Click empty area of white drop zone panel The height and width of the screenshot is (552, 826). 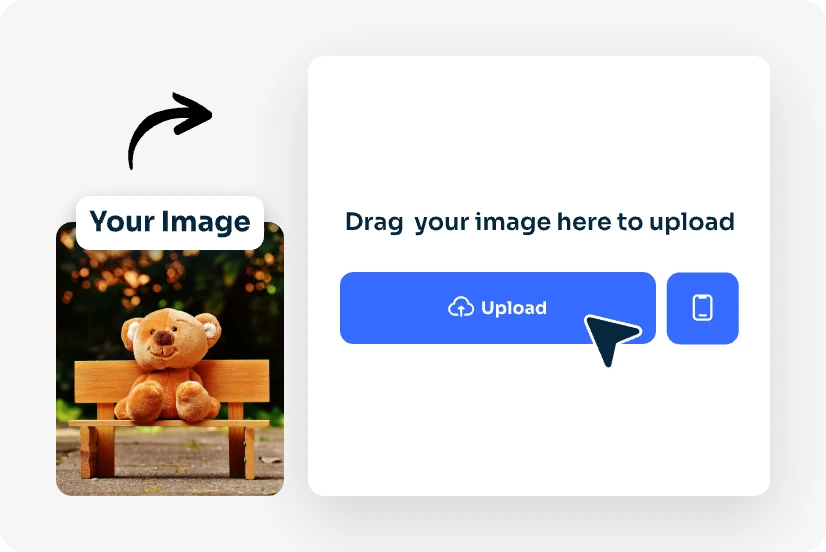click(x=538, y=132)
